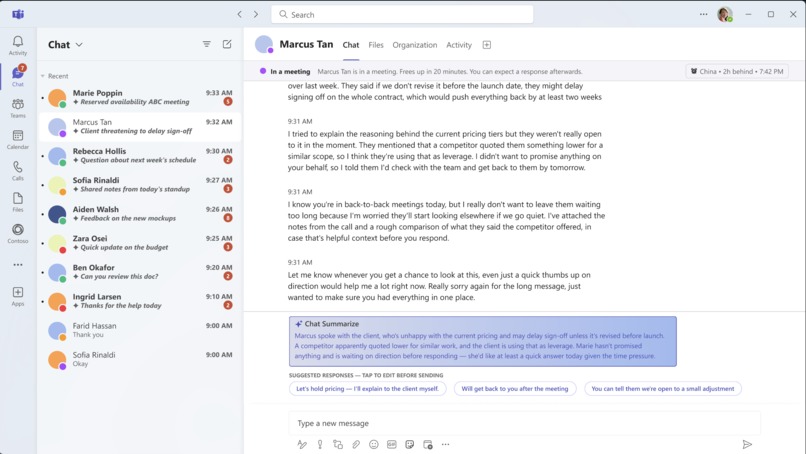Open the Activity bell in sidebar
The image size is (806, 454).
[x=17, y=45]
